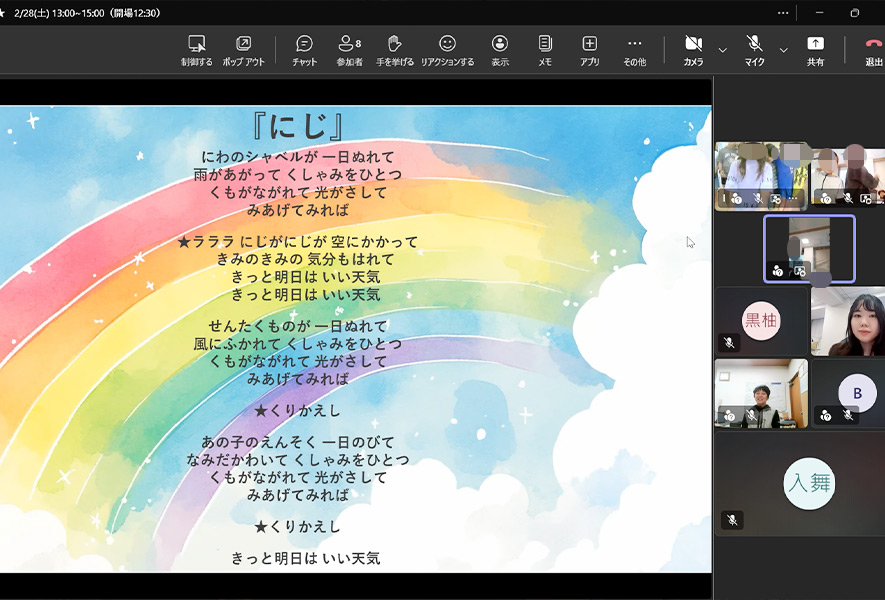
Task: Open the 表示 view options menu
Action: pos(499,49)
